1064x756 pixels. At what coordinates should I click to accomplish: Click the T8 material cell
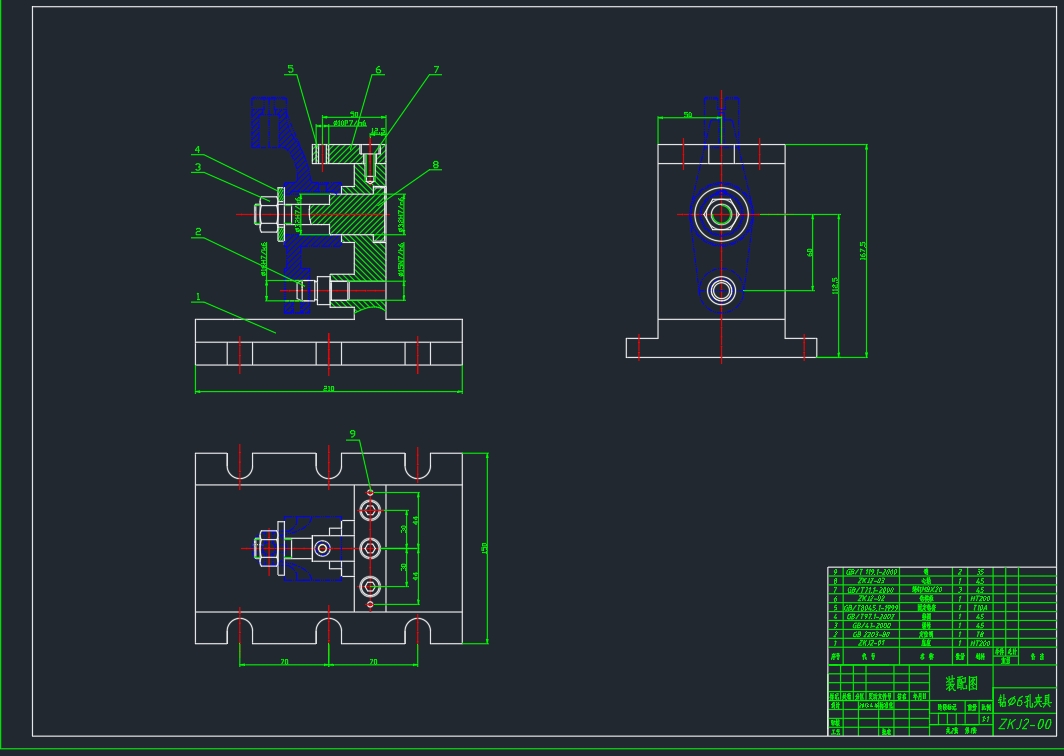(980, 634)
